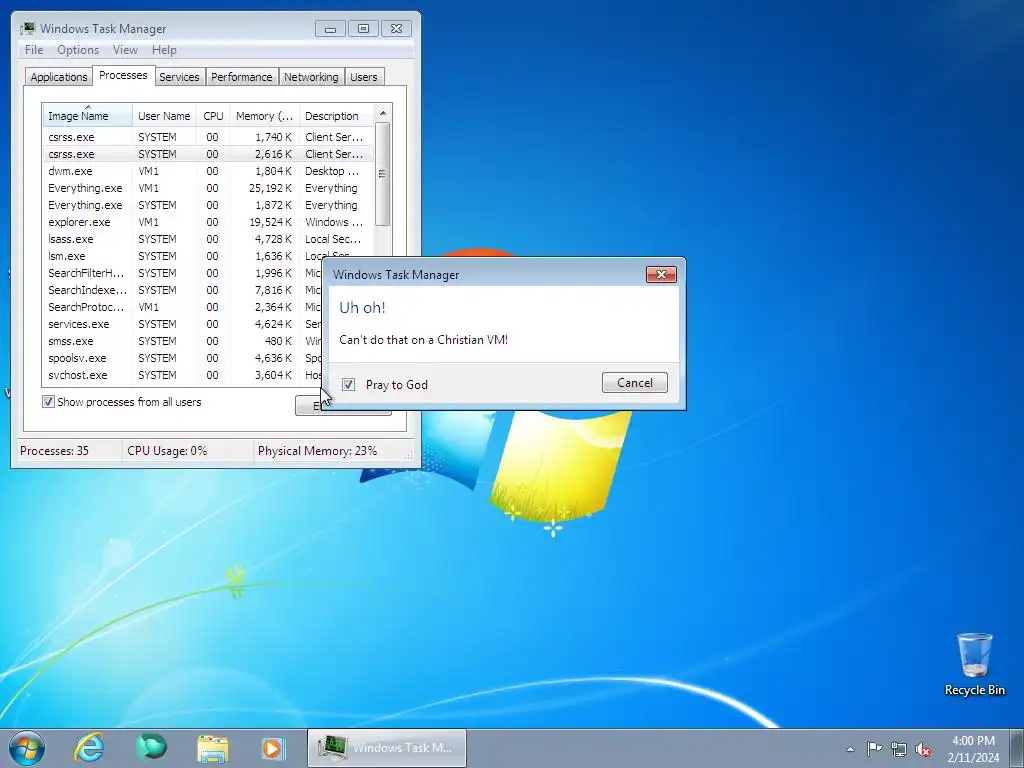This screenshot has height=768, width=1024.
Task: Toggle Show processes from all users
Action: point(48,402)
